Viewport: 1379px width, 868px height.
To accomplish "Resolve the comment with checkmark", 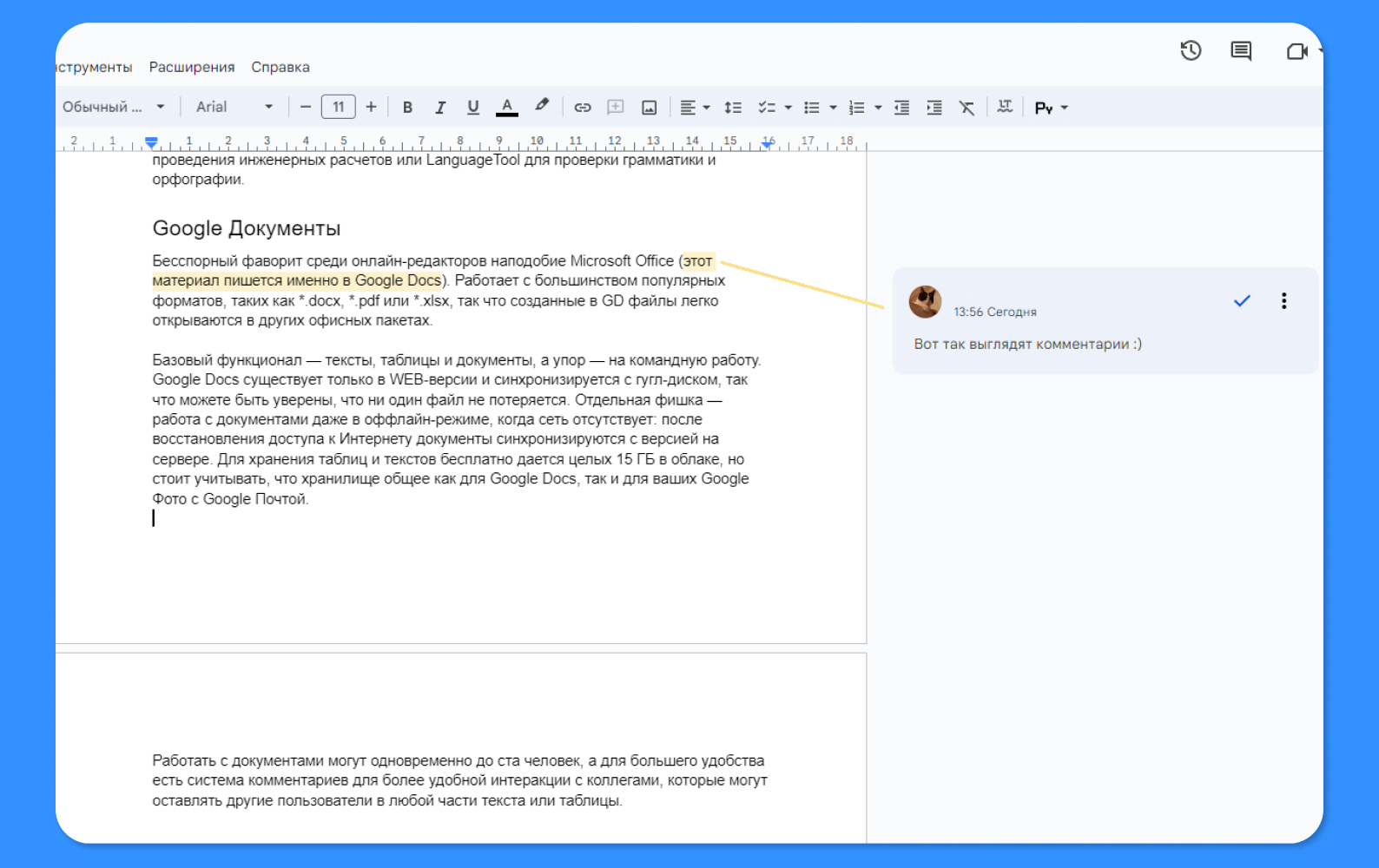I will [1242, 300].
